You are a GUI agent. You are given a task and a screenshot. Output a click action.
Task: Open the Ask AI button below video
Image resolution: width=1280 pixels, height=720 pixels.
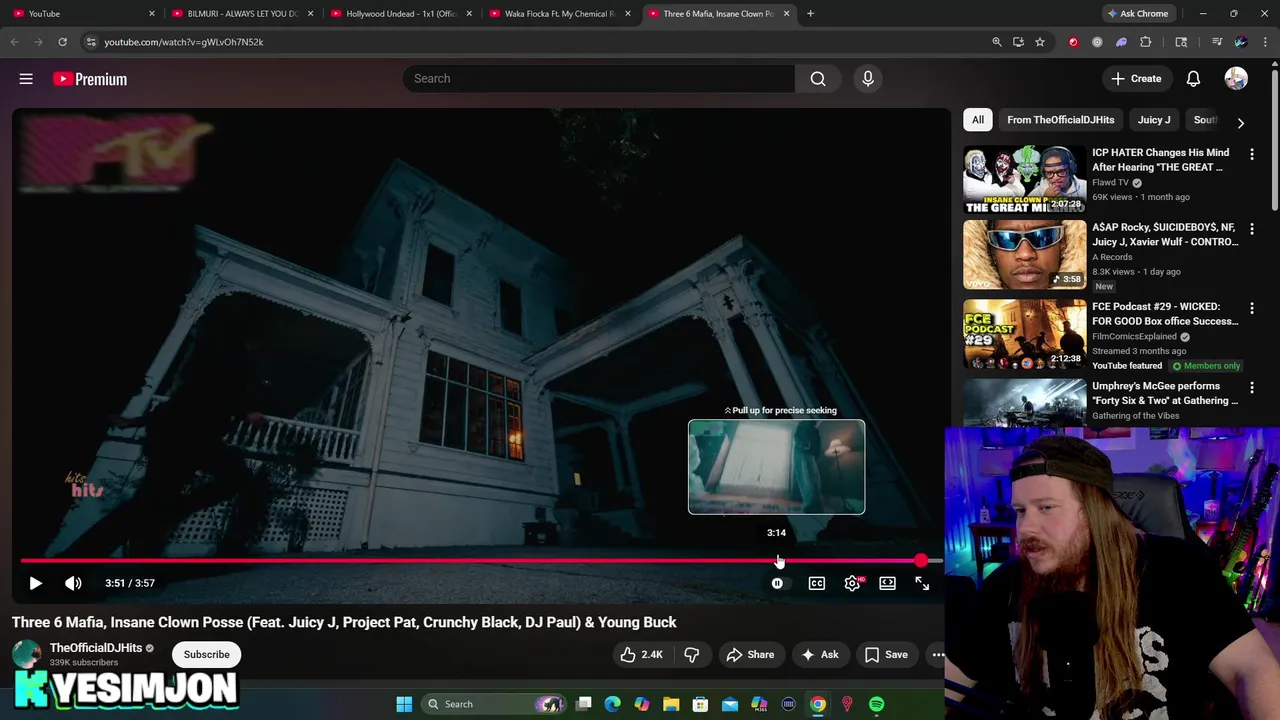[819, 655]
